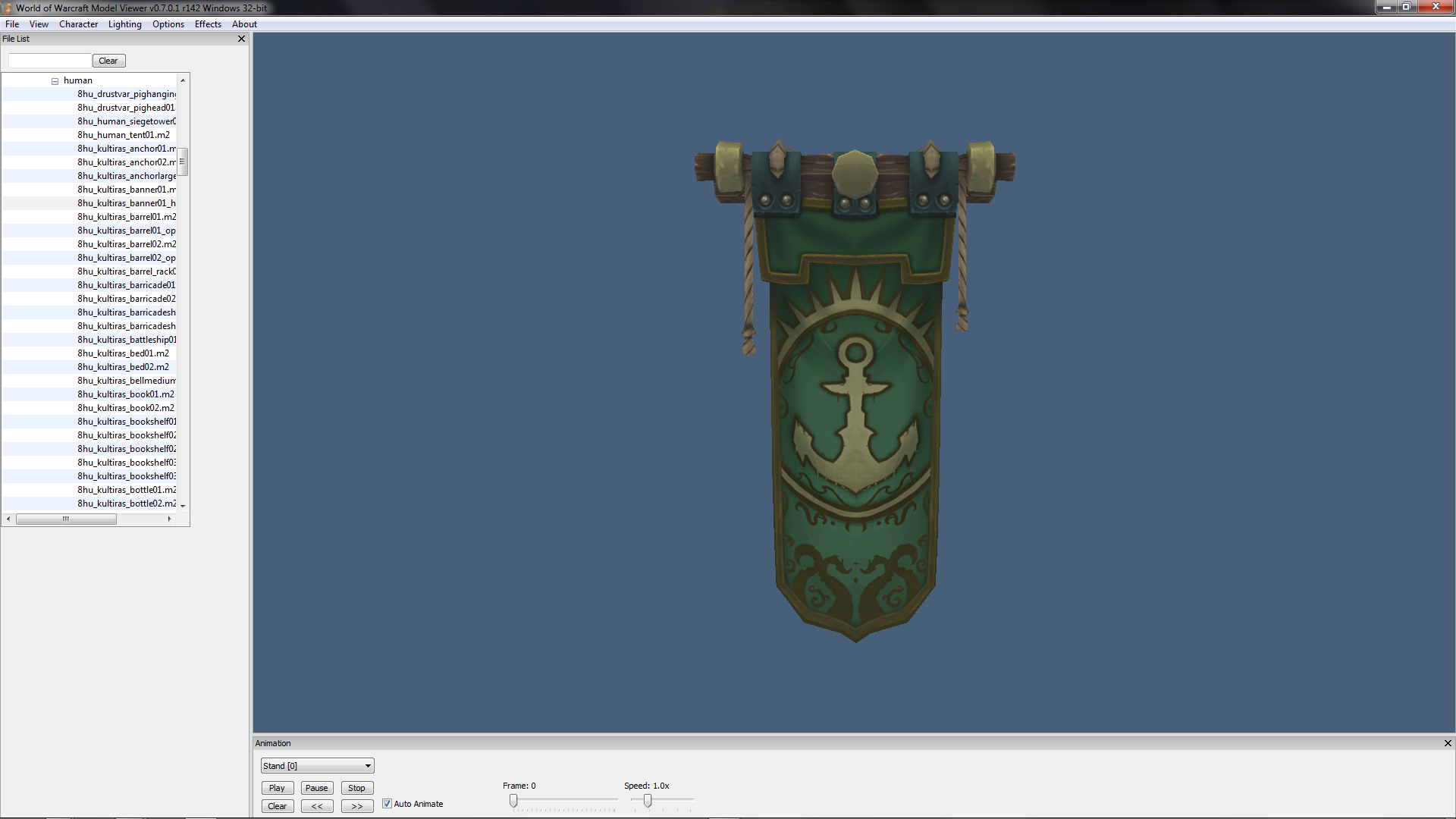Open the Effects menu
The width and height of the screenshot is (1456, 819).
coord(208,24)
